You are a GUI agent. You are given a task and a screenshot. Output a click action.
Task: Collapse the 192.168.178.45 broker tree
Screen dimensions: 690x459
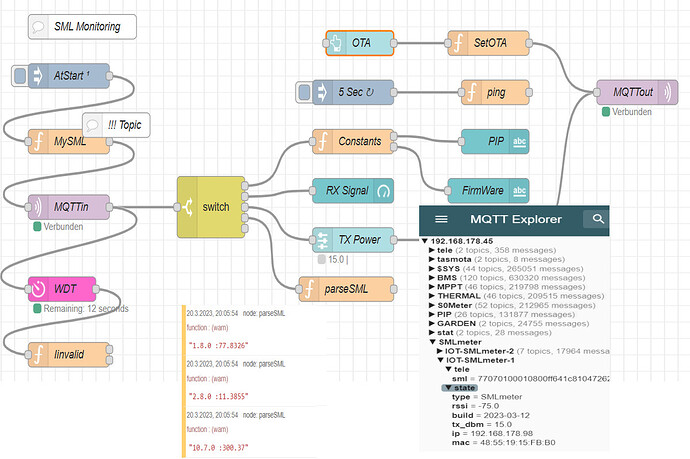(425, 241)
